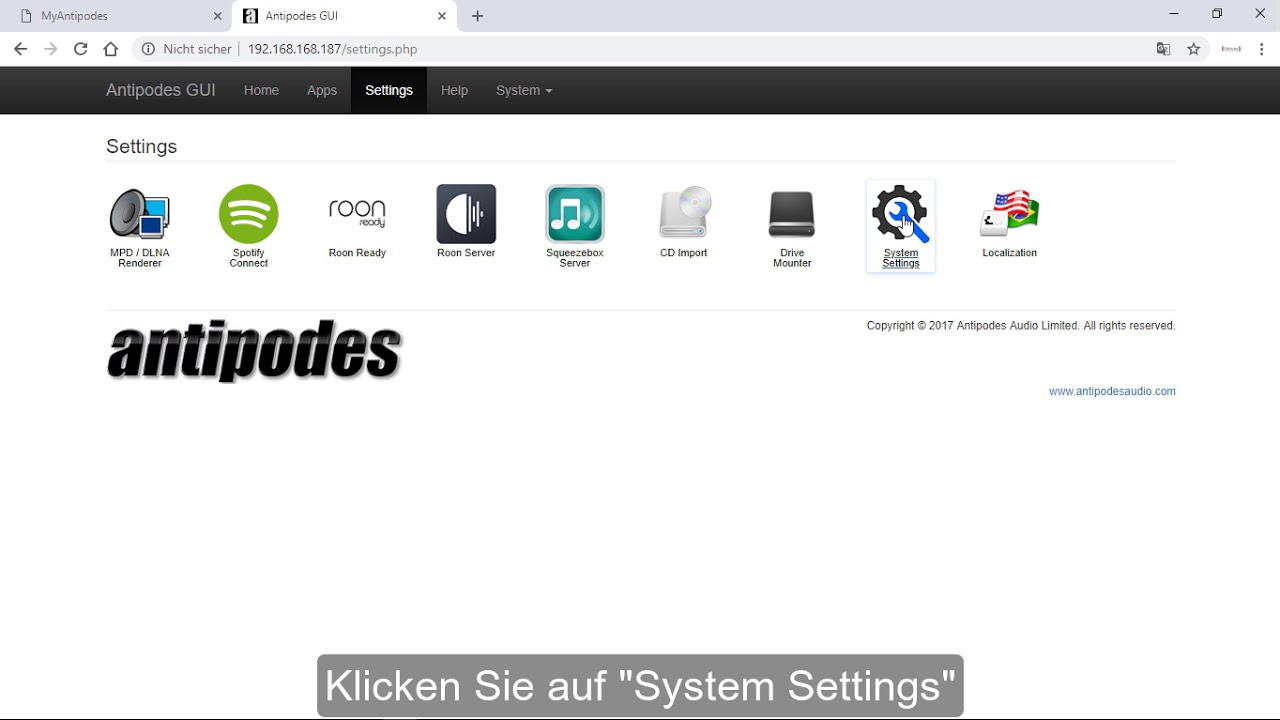Select the Antipodes GUI browser tab
Screen dimensions: 1280x720
pos(345,16)
